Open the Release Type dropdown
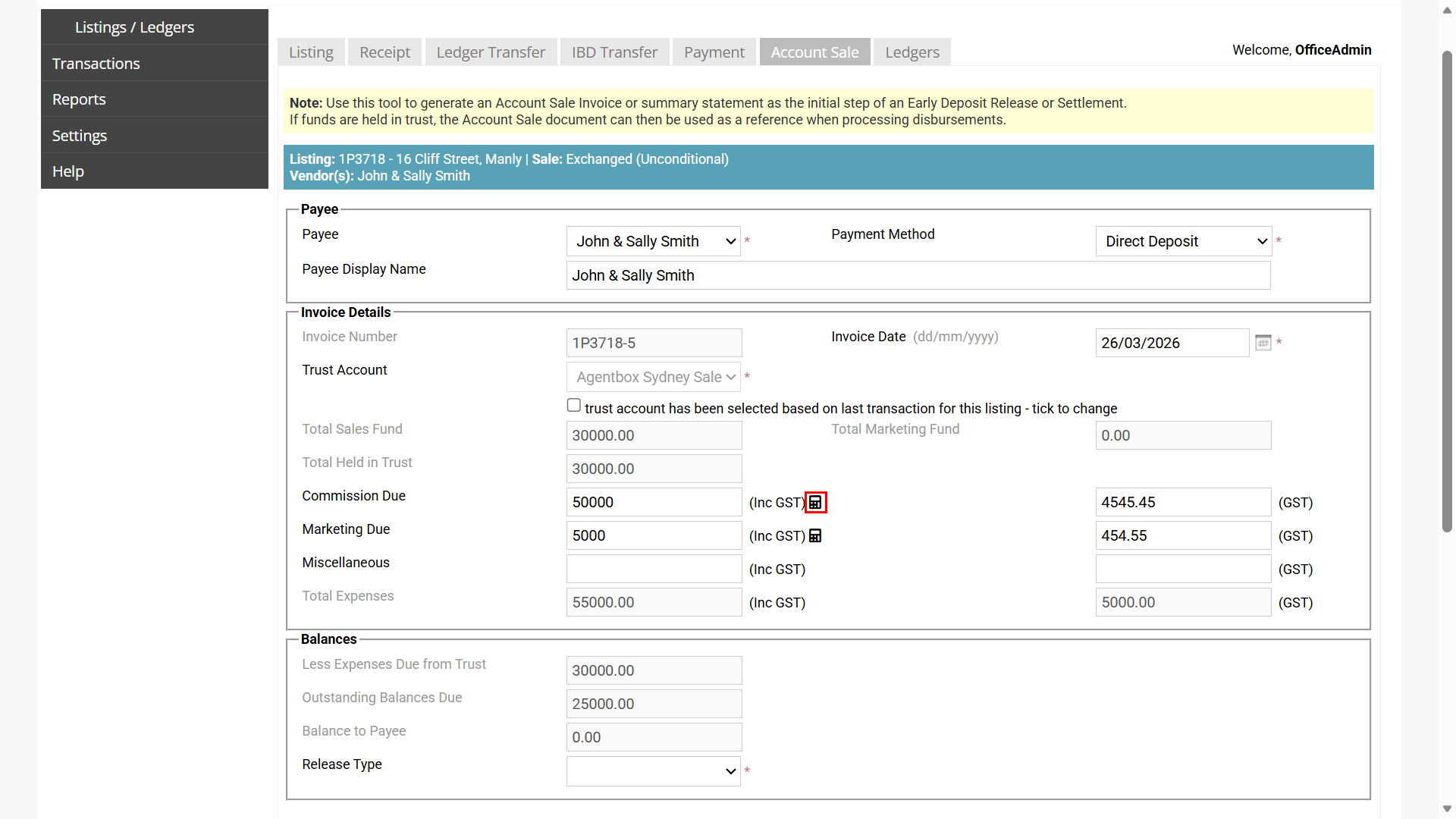Viewport: 1456px width, 819px height. click(x=654, y=771)
